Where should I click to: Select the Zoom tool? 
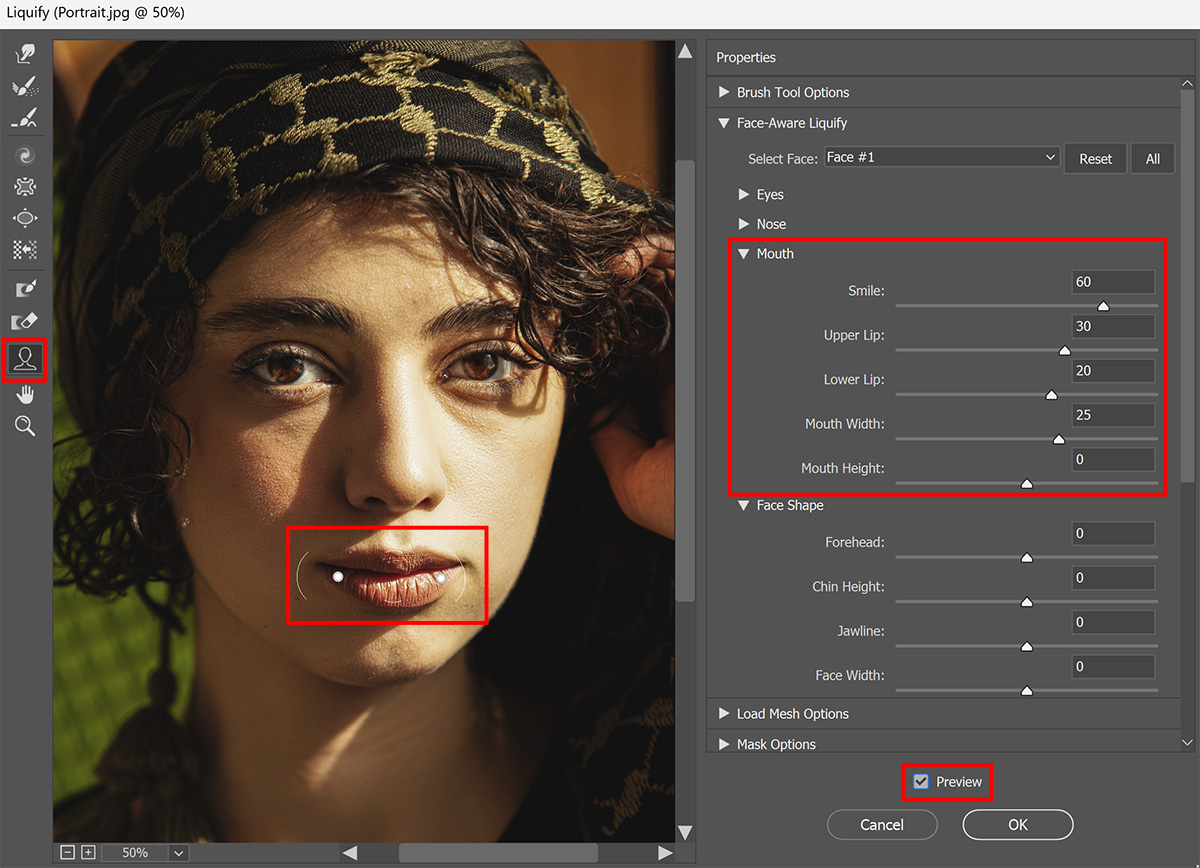pyautogui.click(x=25, y=425)
